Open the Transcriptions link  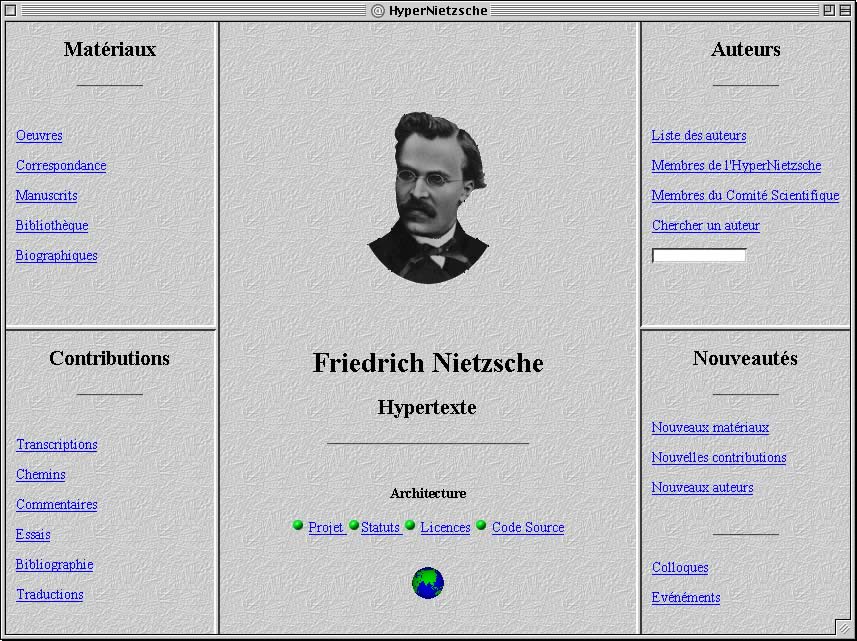57,445
